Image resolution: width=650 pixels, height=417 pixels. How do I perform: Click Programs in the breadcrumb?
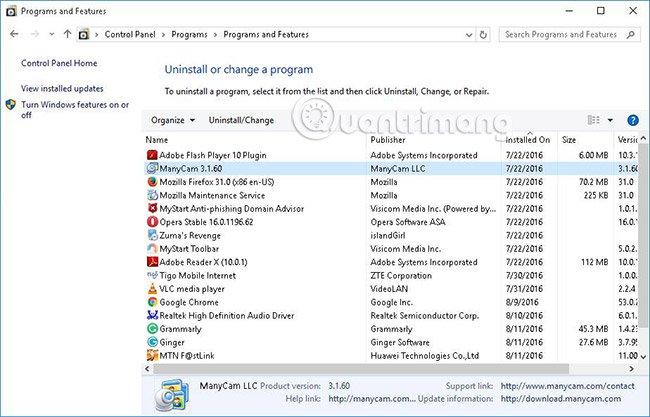tap(189, 34)
